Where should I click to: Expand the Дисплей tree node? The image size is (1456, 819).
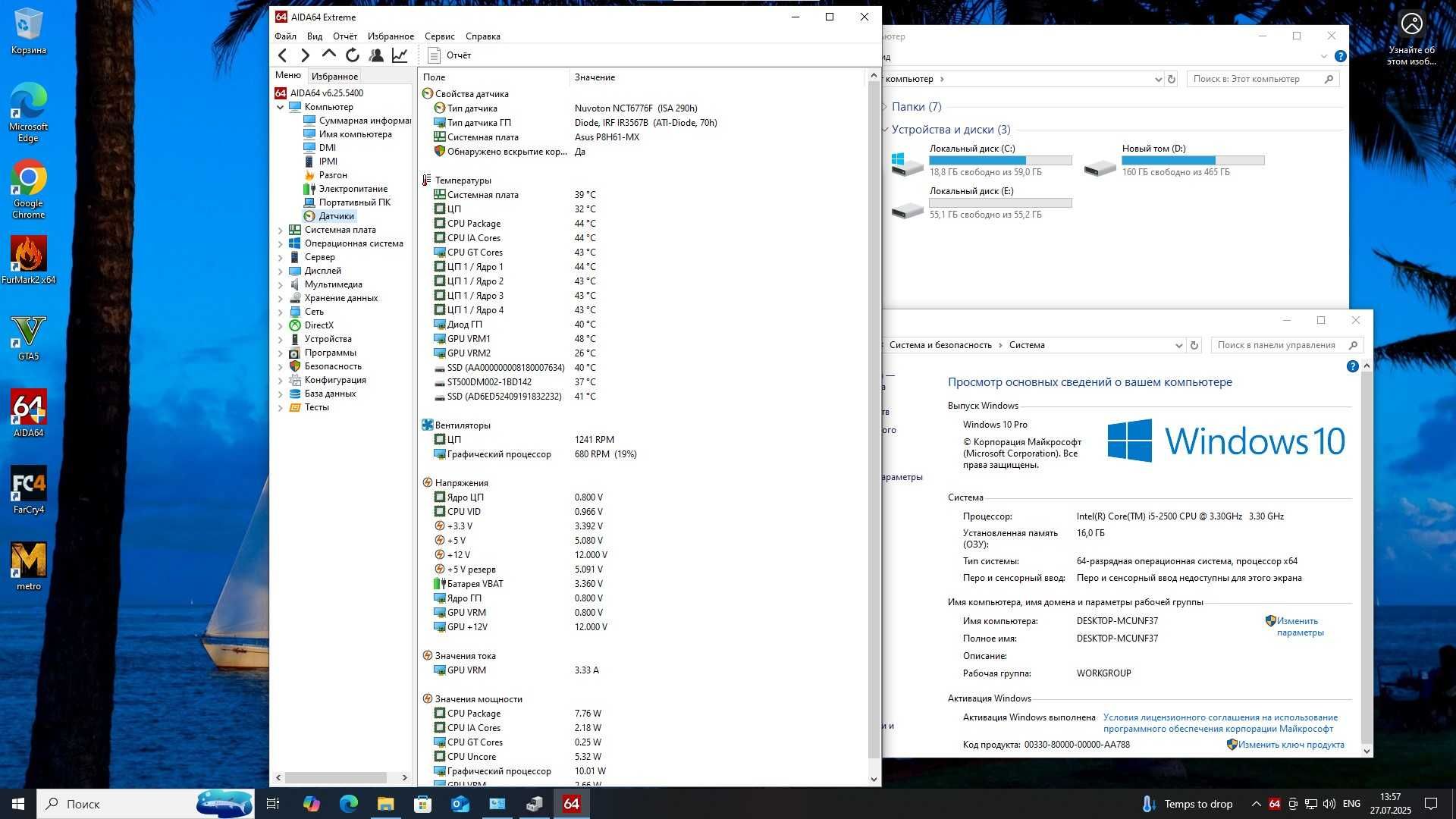280,271
